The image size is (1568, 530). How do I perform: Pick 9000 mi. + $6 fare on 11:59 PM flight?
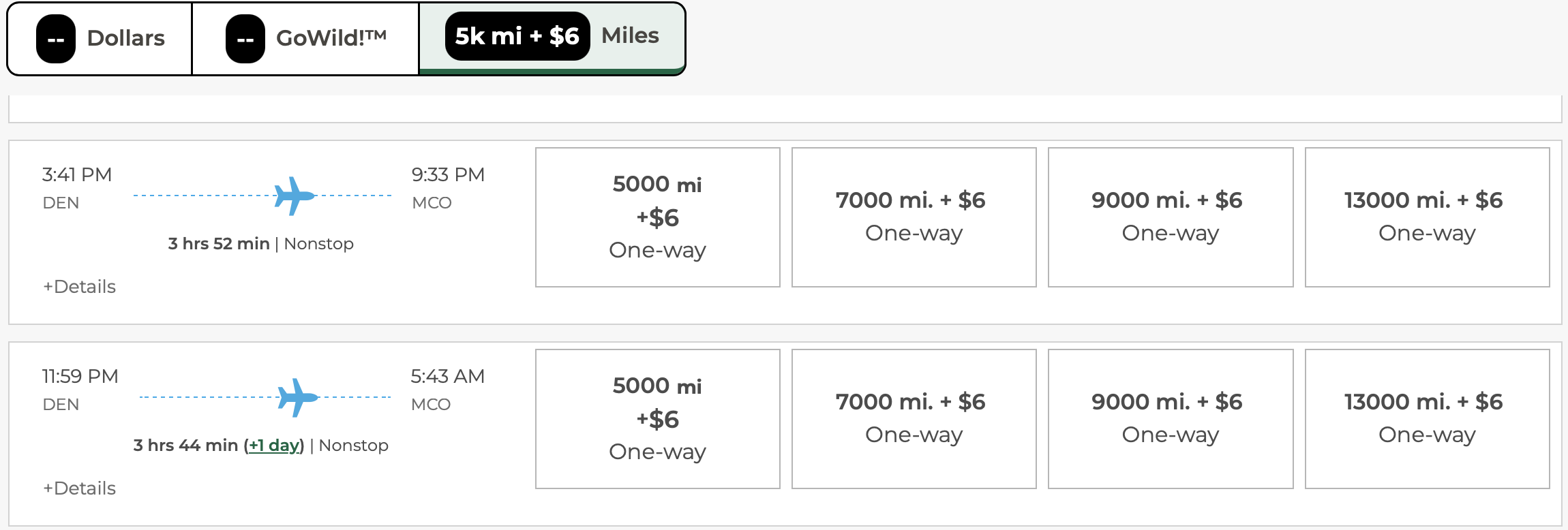click(1170, 419)
